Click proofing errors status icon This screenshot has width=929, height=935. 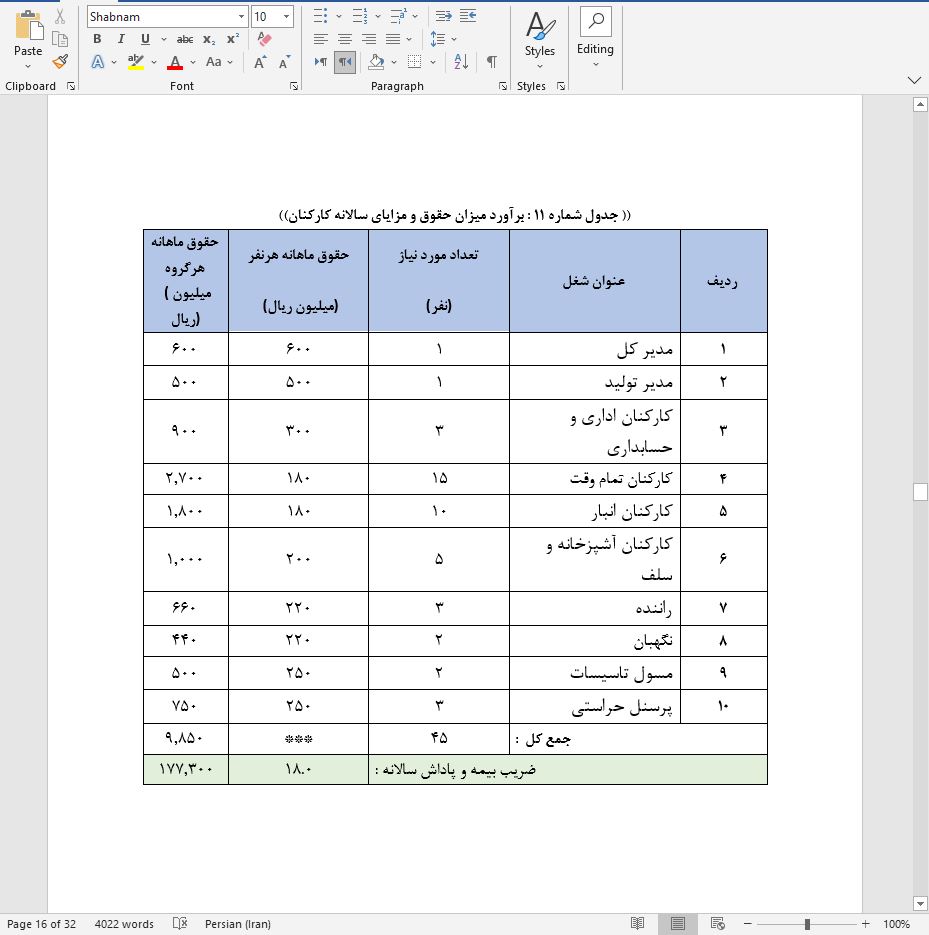click(x=179, y=924)
